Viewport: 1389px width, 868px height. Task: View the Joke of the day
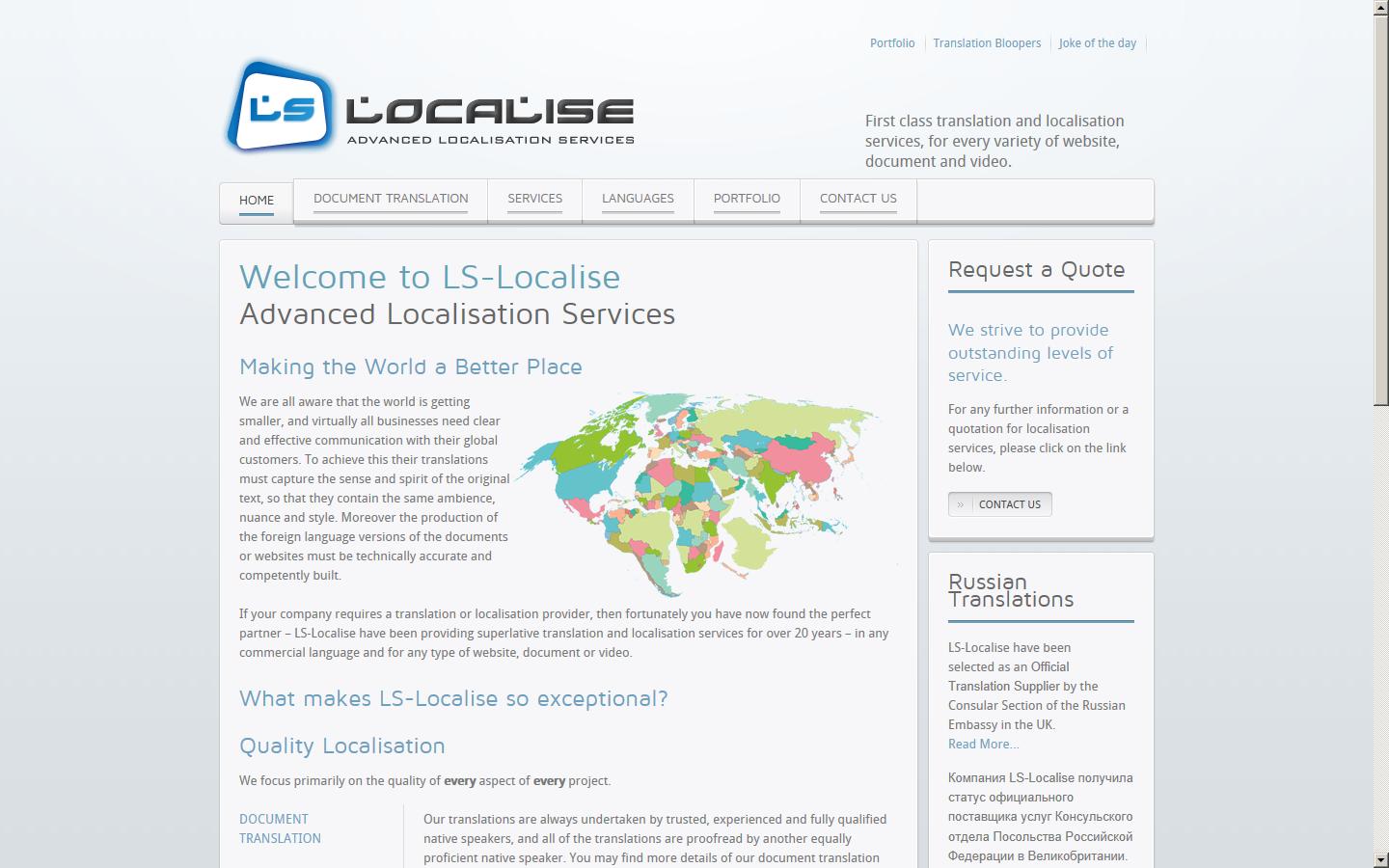coord(1097,42)
